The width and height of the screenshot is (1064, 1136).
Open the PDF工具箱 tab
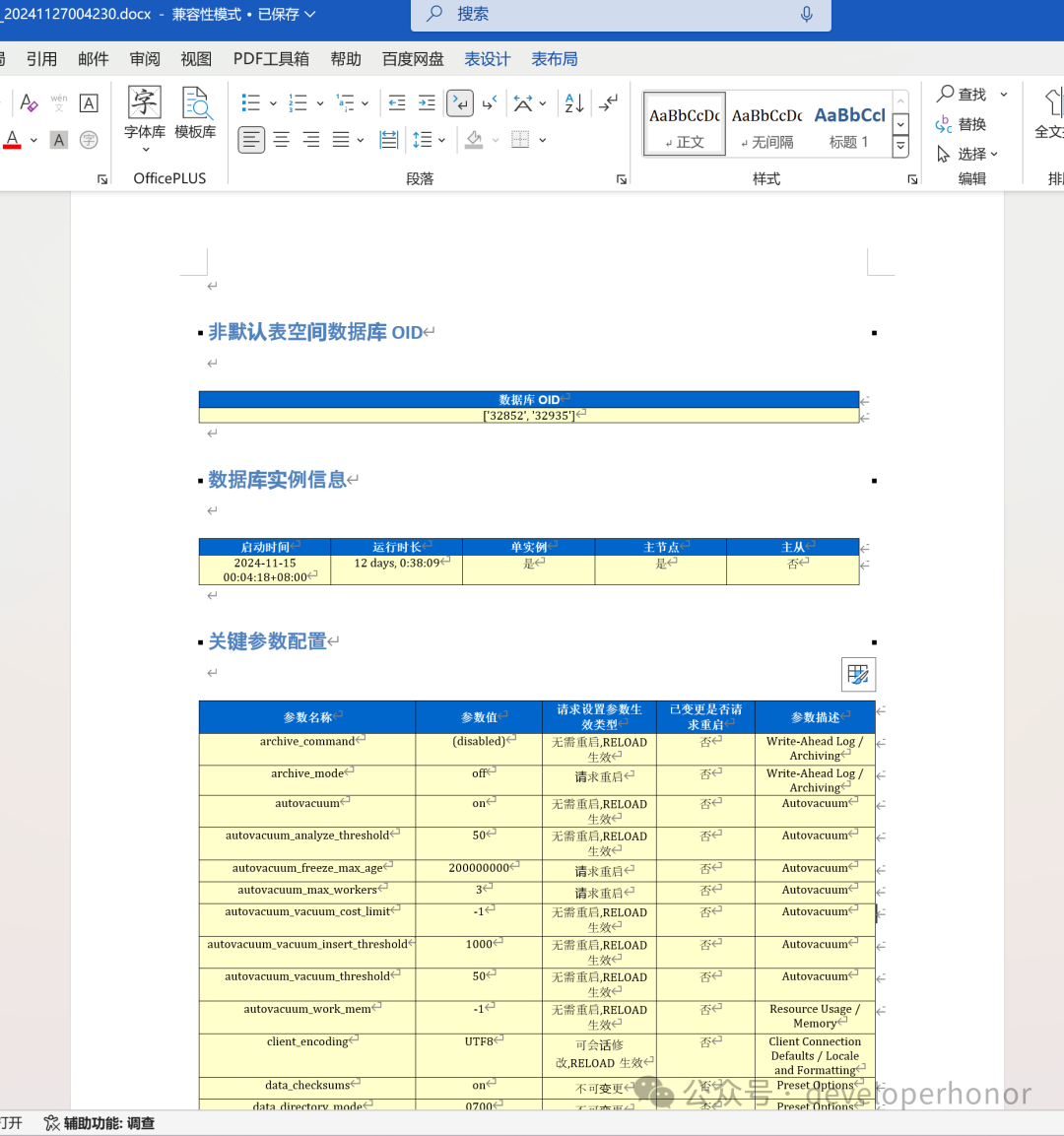271,59
